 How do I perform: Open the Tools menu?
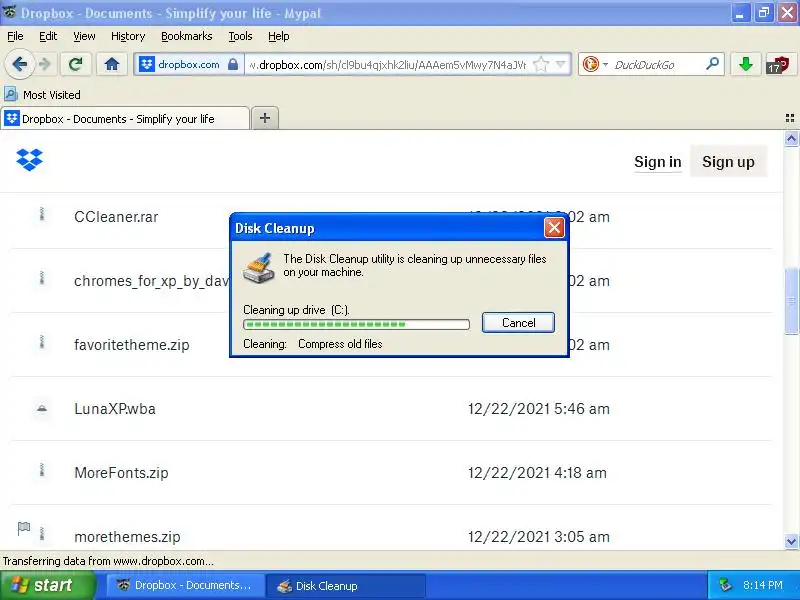click(x=240, y=36)
